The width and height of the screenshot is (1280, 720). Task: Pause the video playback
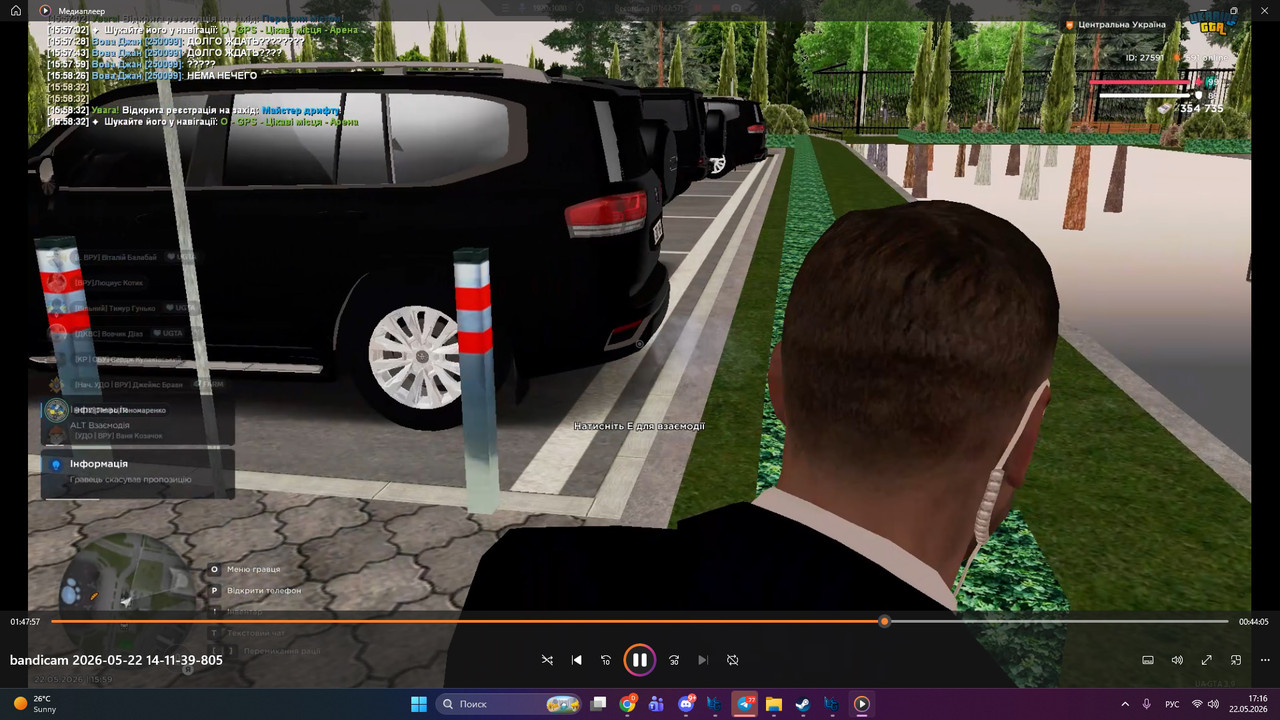(x=639, y=660)
